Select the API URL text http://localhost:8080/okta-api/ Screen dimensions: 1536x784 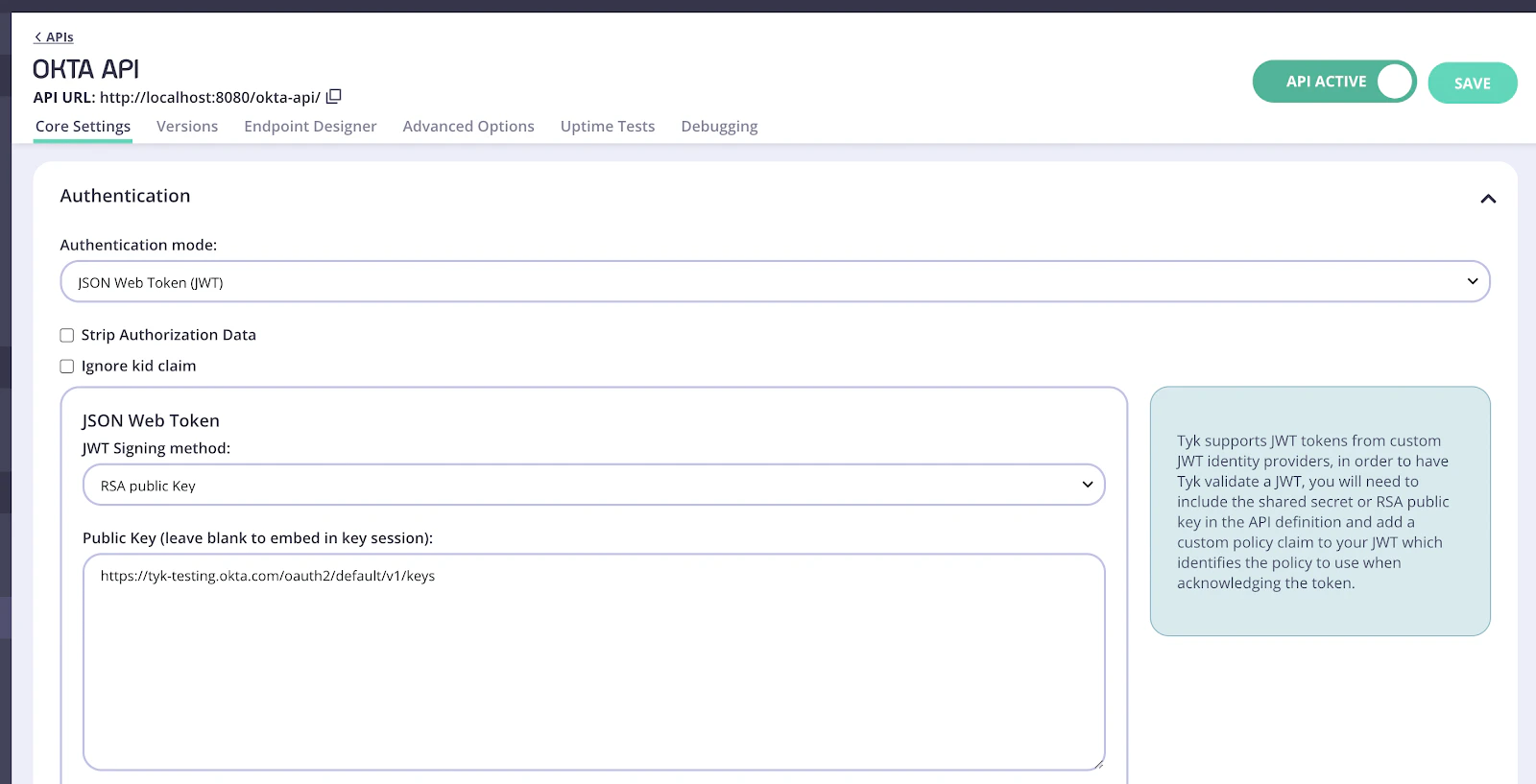(x=210, y=97)
